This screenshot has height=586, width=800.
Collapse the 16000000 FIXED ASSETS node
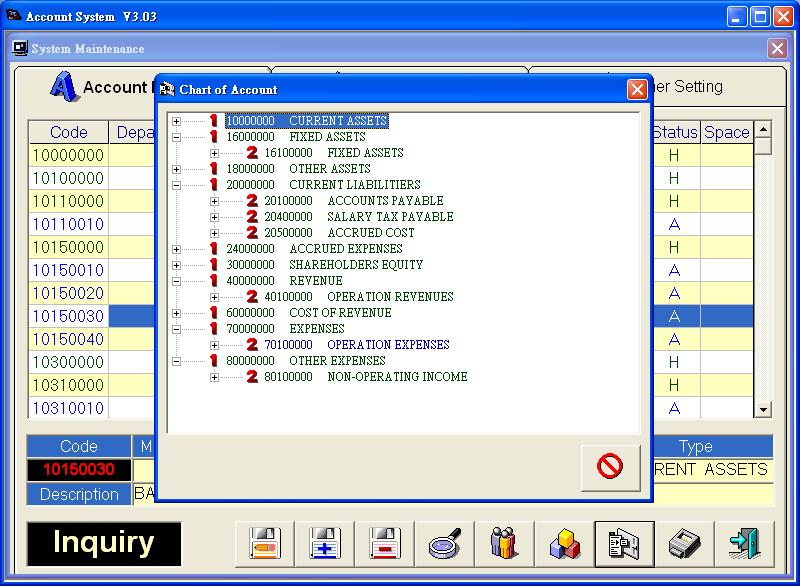point(177,137)
